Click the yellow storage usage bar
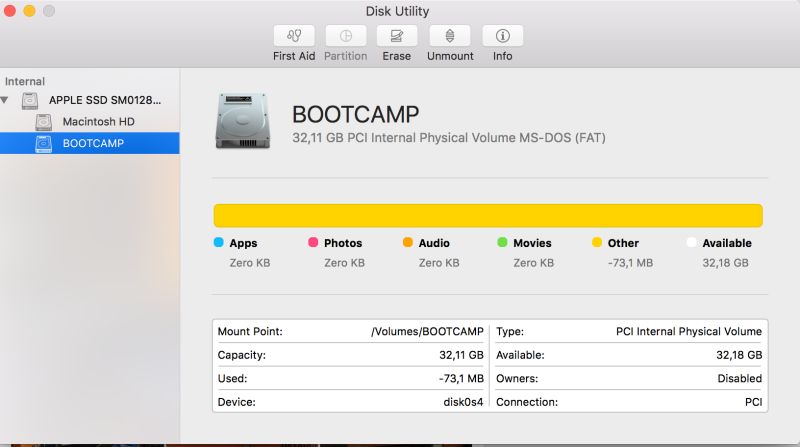Image resolution: width=800 pixels, height=447 pixels. click(x=488, y=215)
